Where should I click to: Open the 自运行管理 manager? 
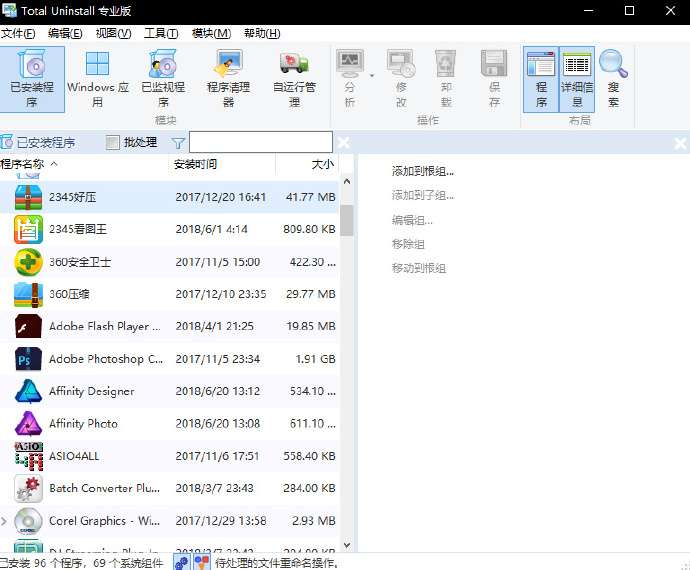294,78
